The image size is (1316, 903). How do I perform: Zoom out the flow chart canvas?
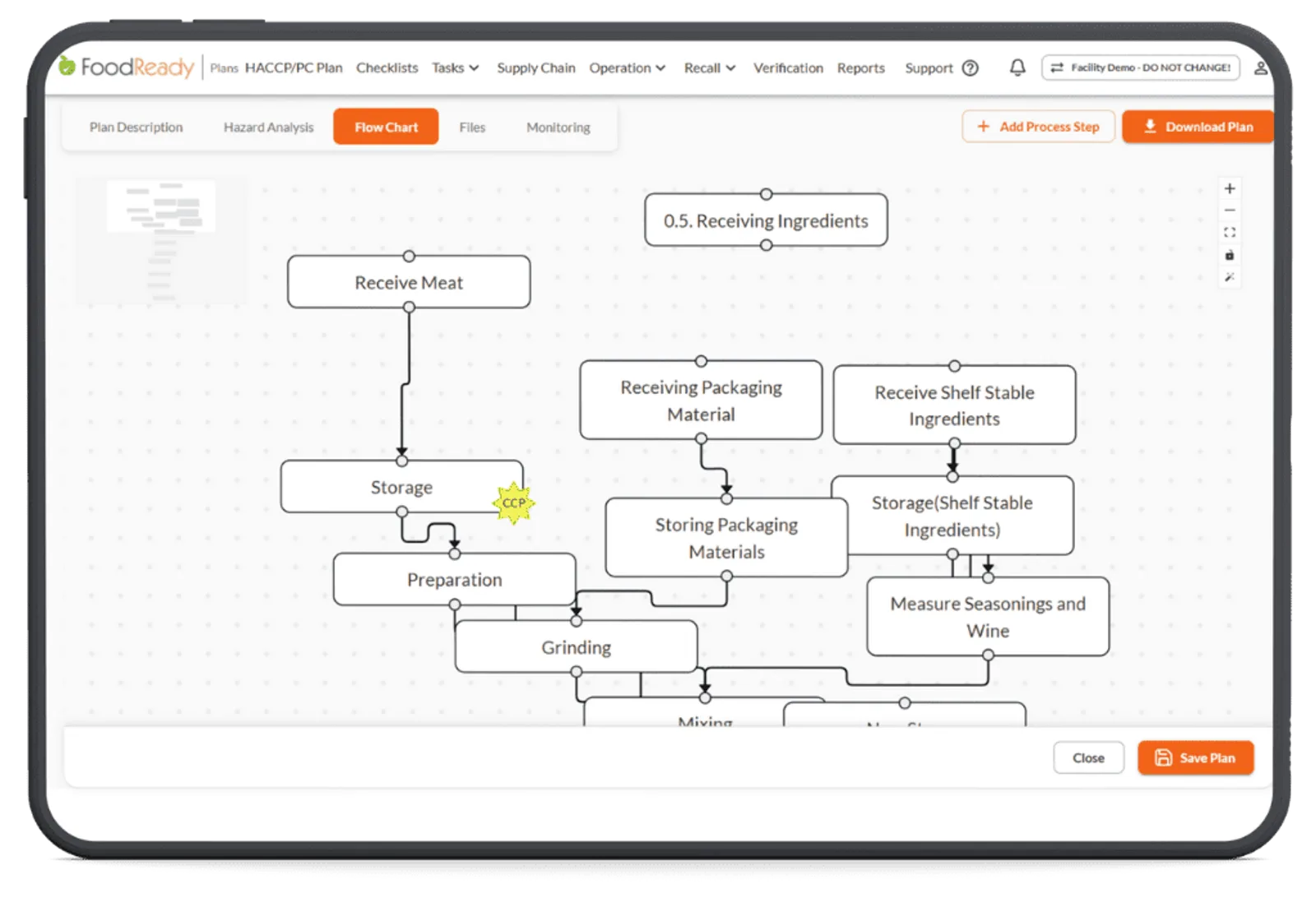coord(1230,211)
